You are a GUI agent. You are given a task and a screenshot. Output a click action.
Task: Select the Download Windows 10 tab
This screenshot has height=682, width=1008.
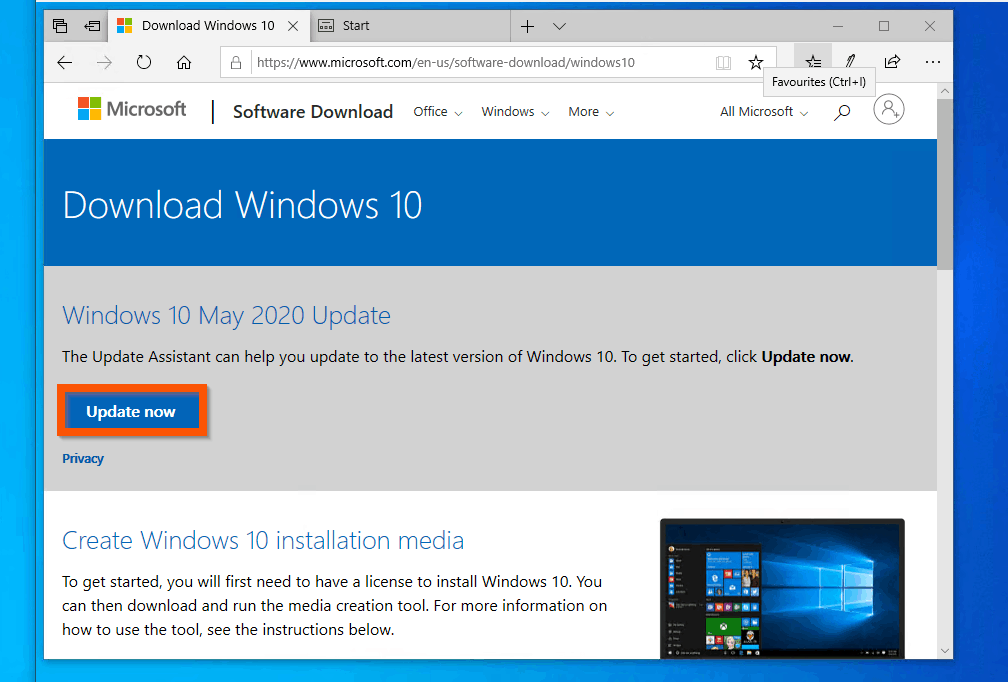tap(208, 26)
